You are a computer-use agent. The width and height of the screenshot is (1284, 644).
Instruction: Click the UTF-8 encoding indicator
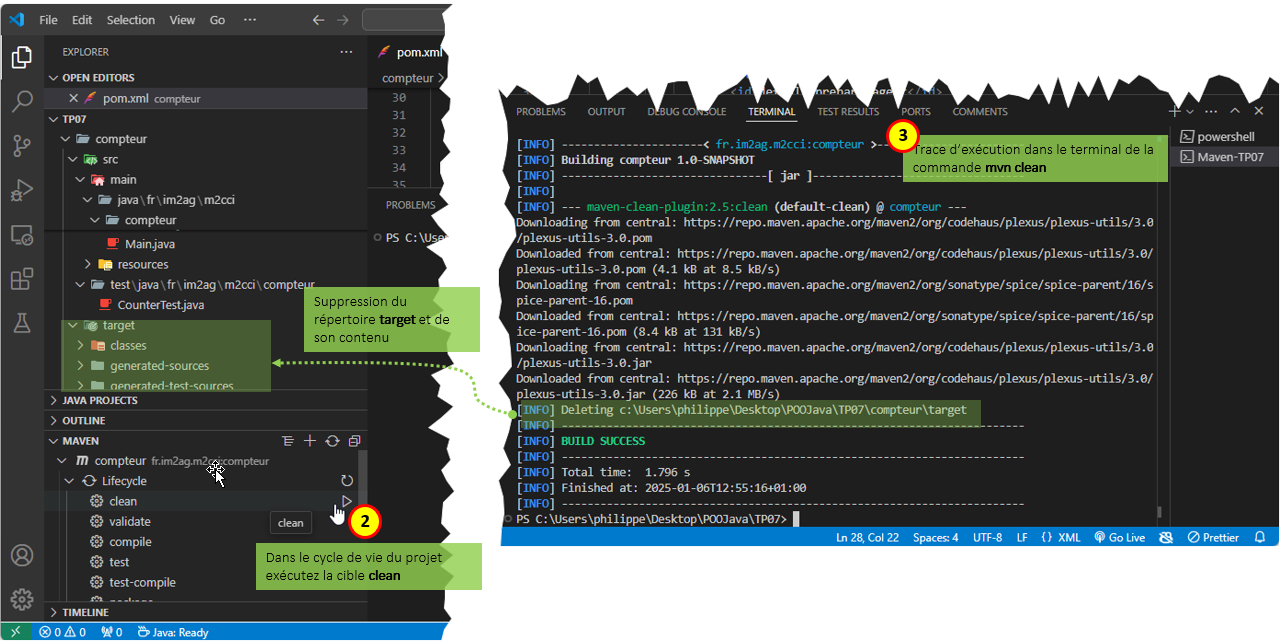(x=987, y=537)
